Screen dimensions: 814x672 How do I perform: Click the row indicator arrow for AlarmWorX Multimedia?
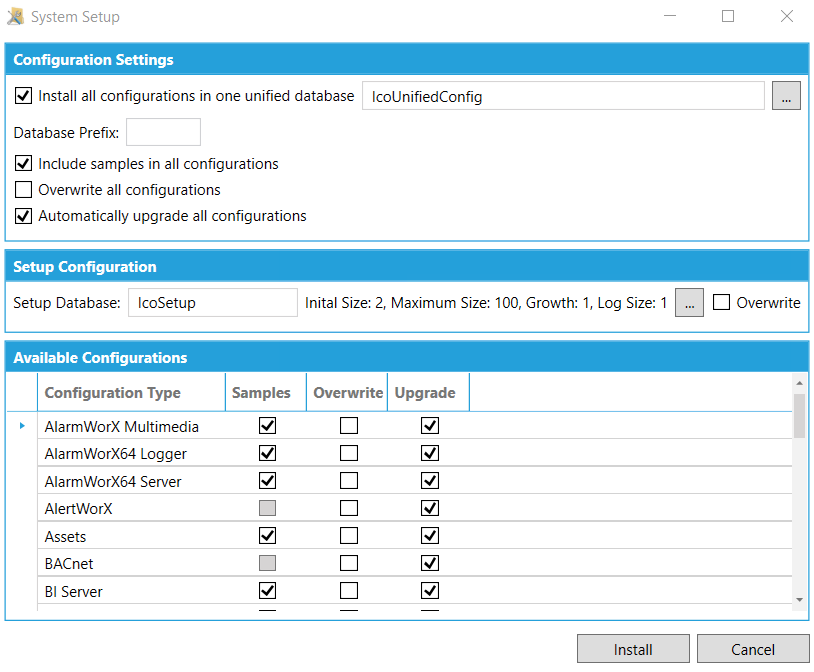(22, 426)
